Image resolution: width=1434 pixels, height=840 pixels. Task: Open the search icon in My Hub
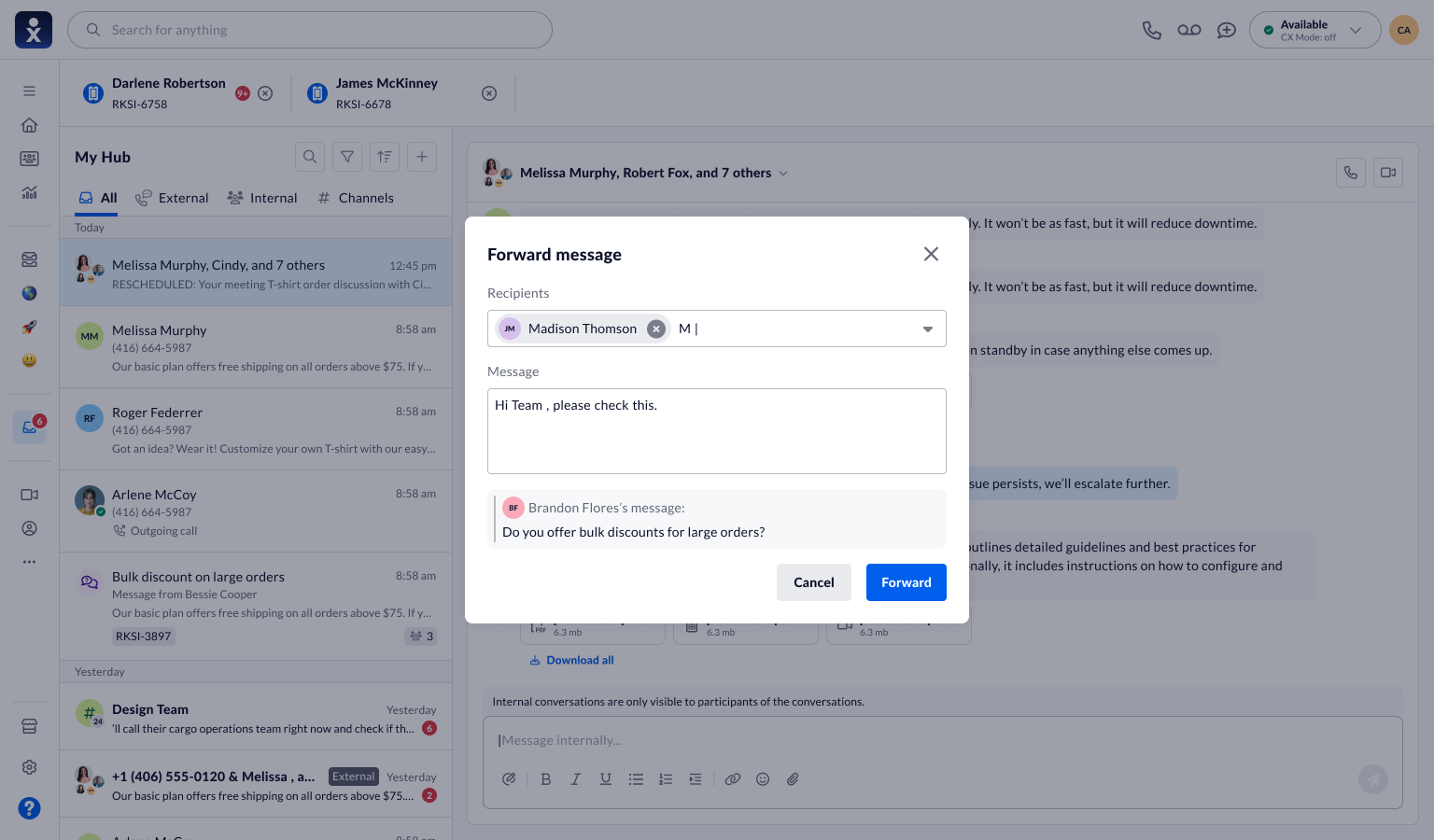tap(310, 157)
